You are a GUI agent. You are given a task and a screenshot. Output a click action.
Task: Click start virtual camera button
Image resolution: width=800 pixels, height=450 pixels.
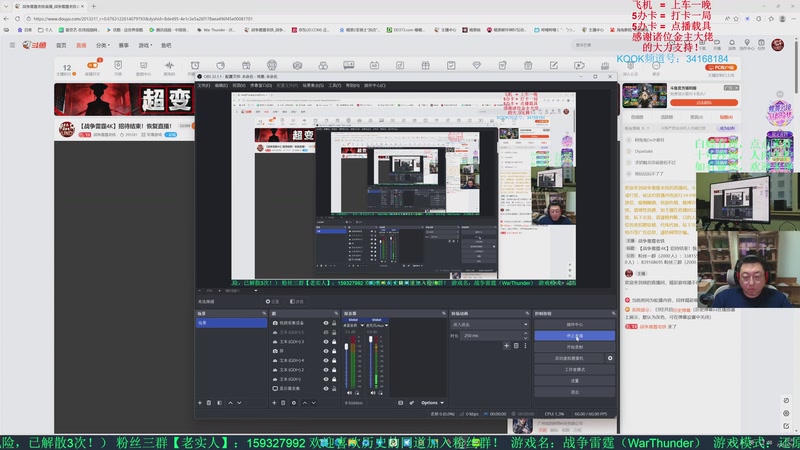(x=569, y=358)
